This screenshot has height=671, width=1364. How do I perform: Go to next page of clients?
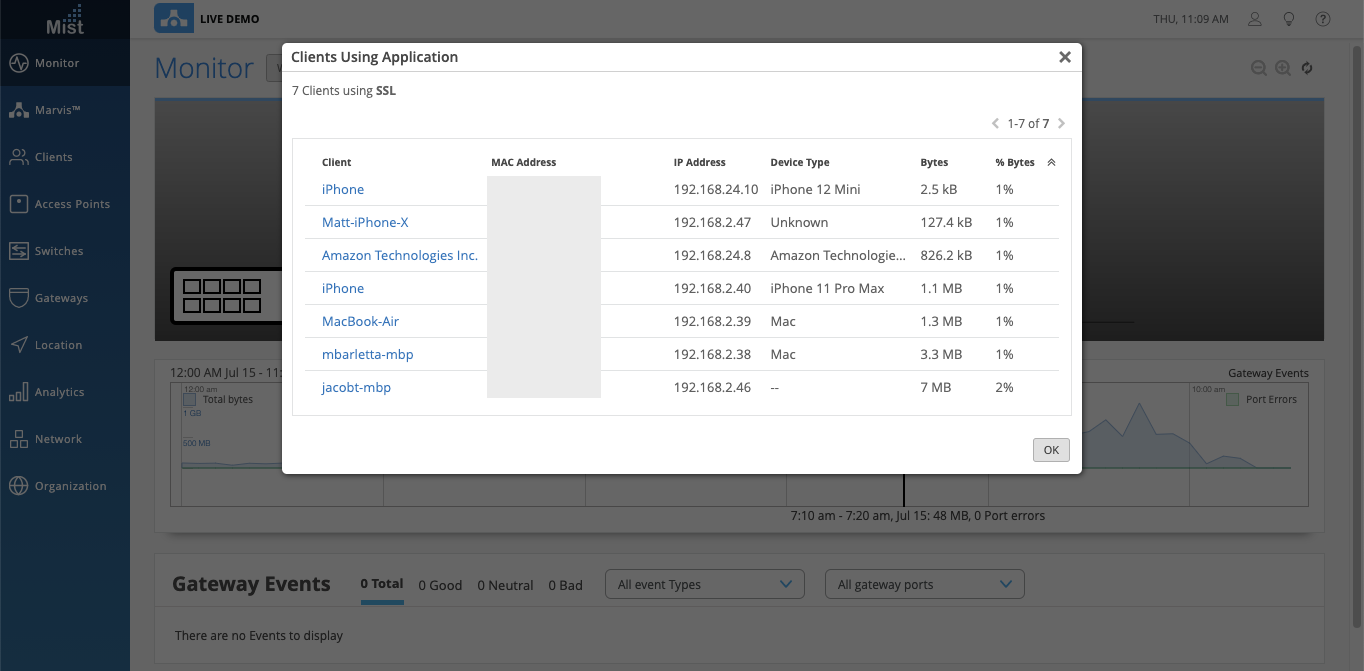(x=1061, y=124)
